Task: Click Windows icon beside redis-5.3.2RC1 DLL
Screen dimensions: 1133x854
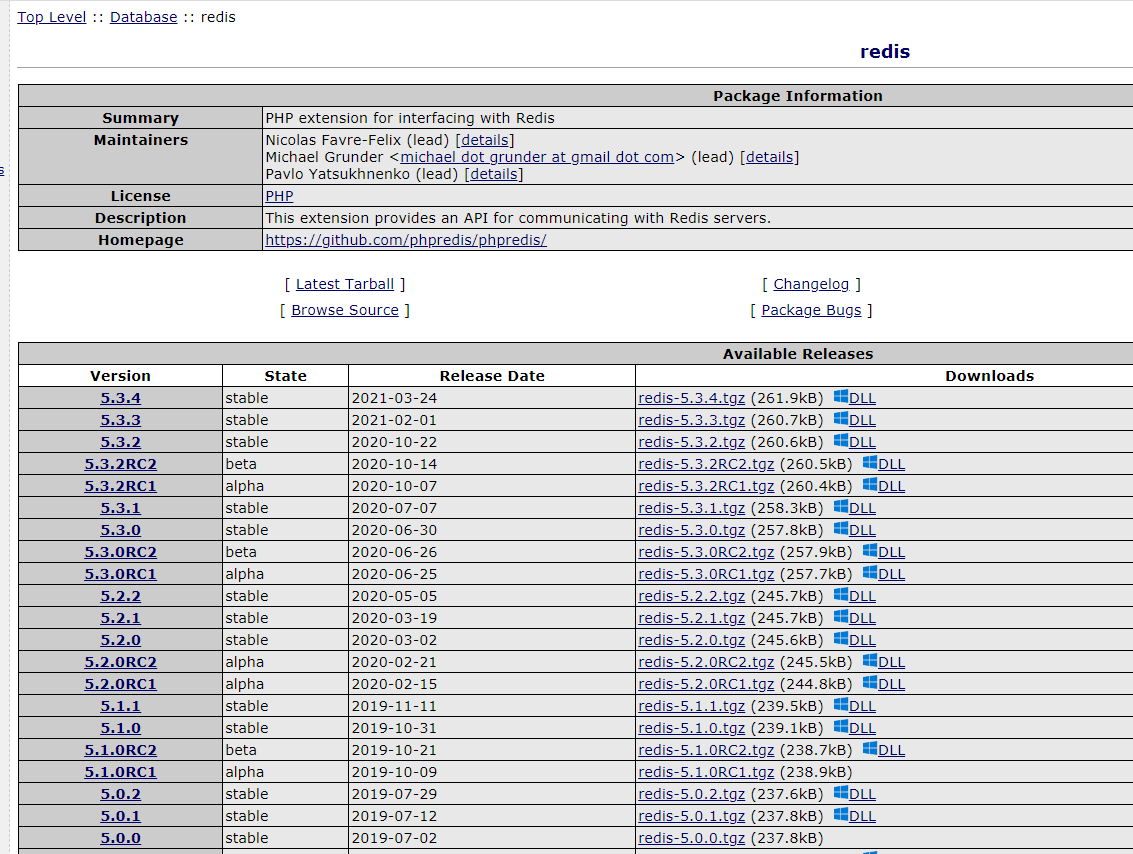Action: (x=869, y=485)
